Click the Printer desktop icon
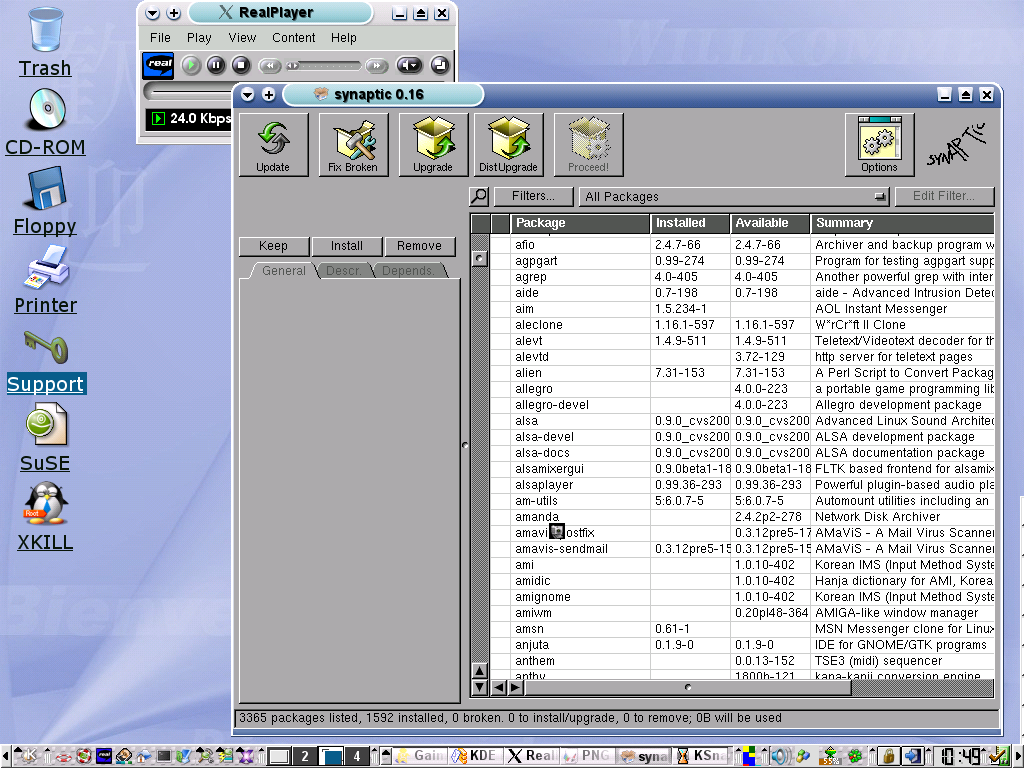 [x=46, y=268]
